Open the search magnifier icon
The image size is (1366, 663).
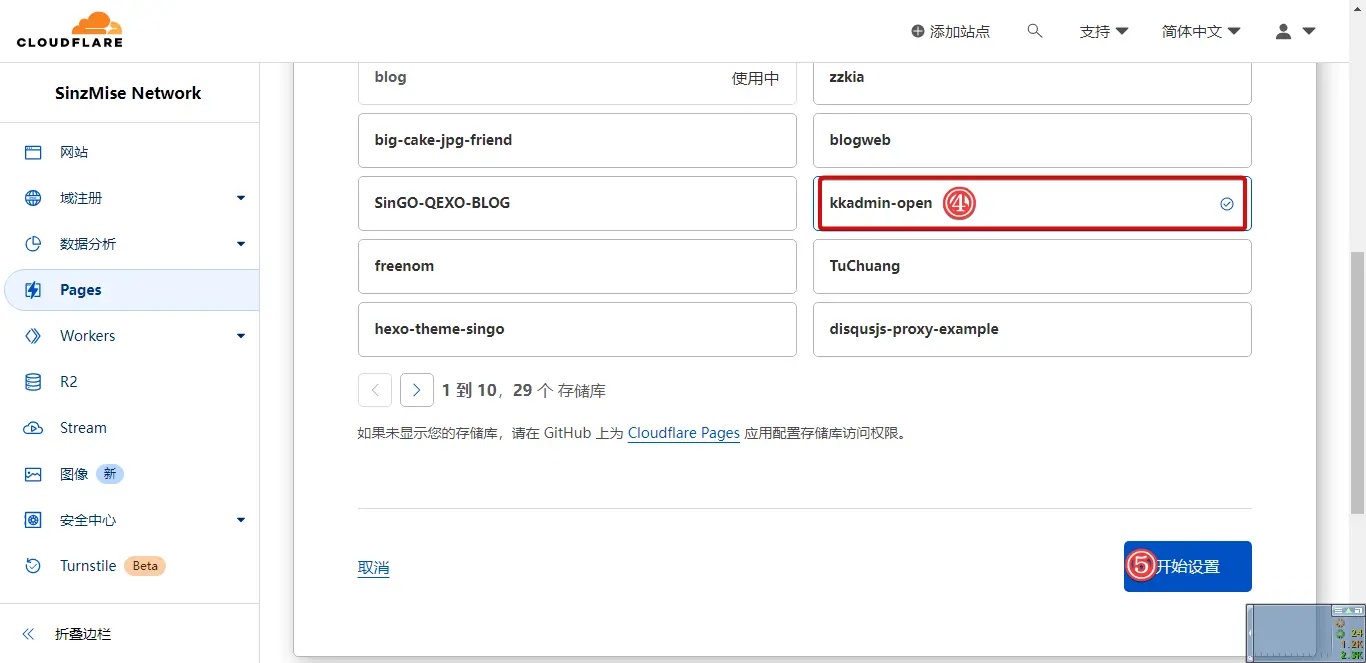tap(1035, 31)
